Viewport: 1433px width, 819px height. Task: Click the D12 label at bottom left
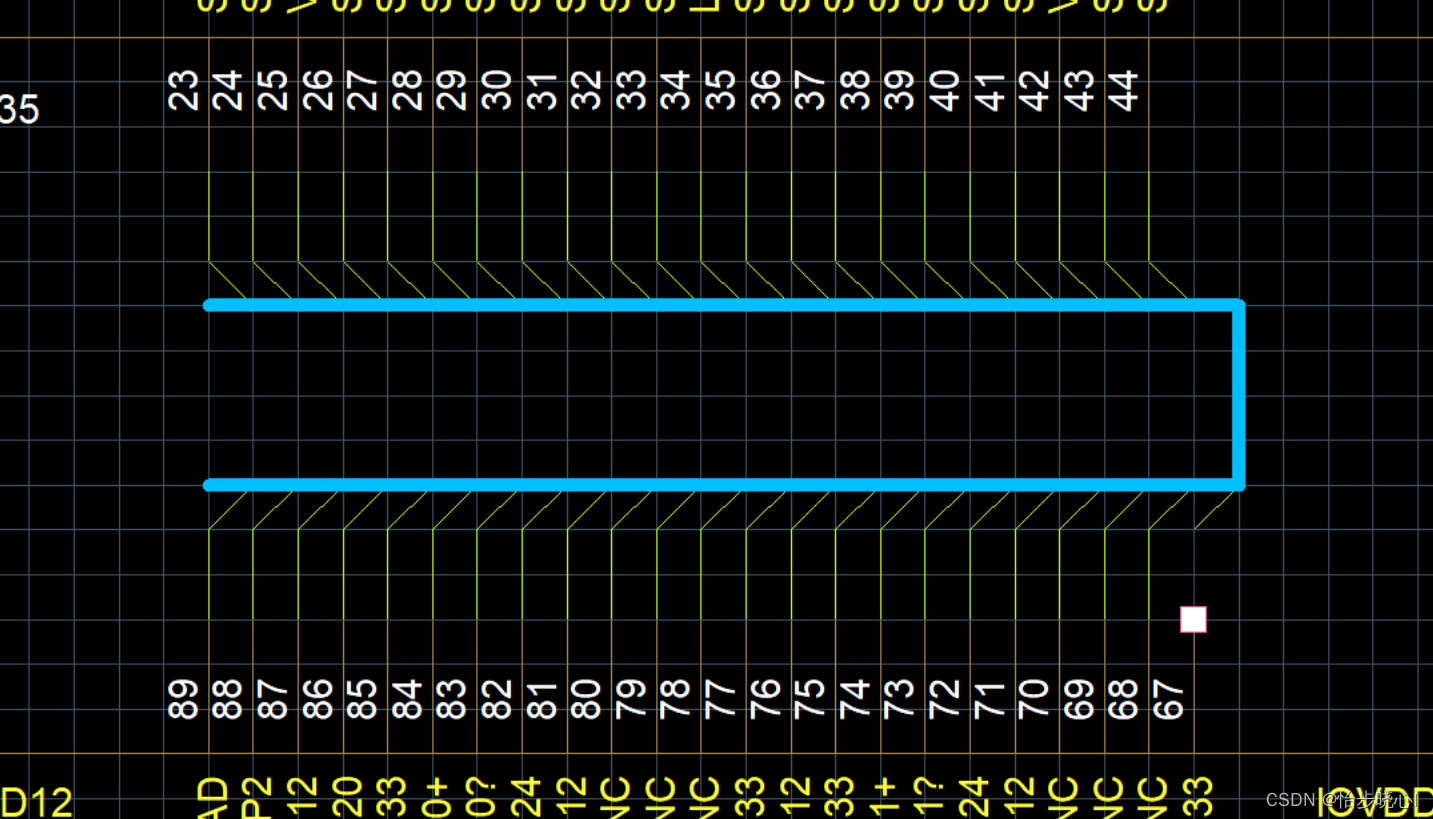[36, 803]
